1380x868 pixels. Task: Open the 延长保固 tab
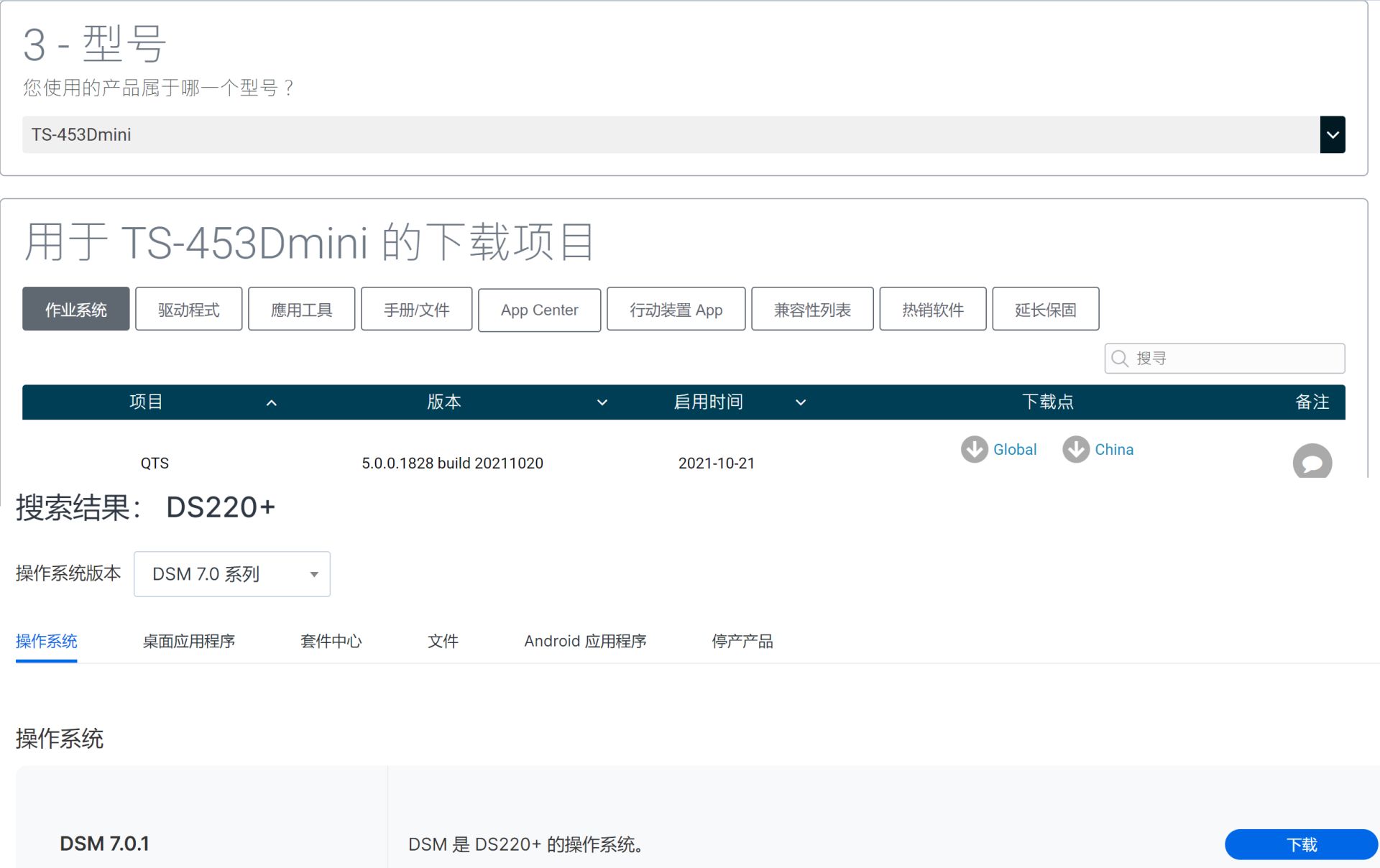(1046, 309)
